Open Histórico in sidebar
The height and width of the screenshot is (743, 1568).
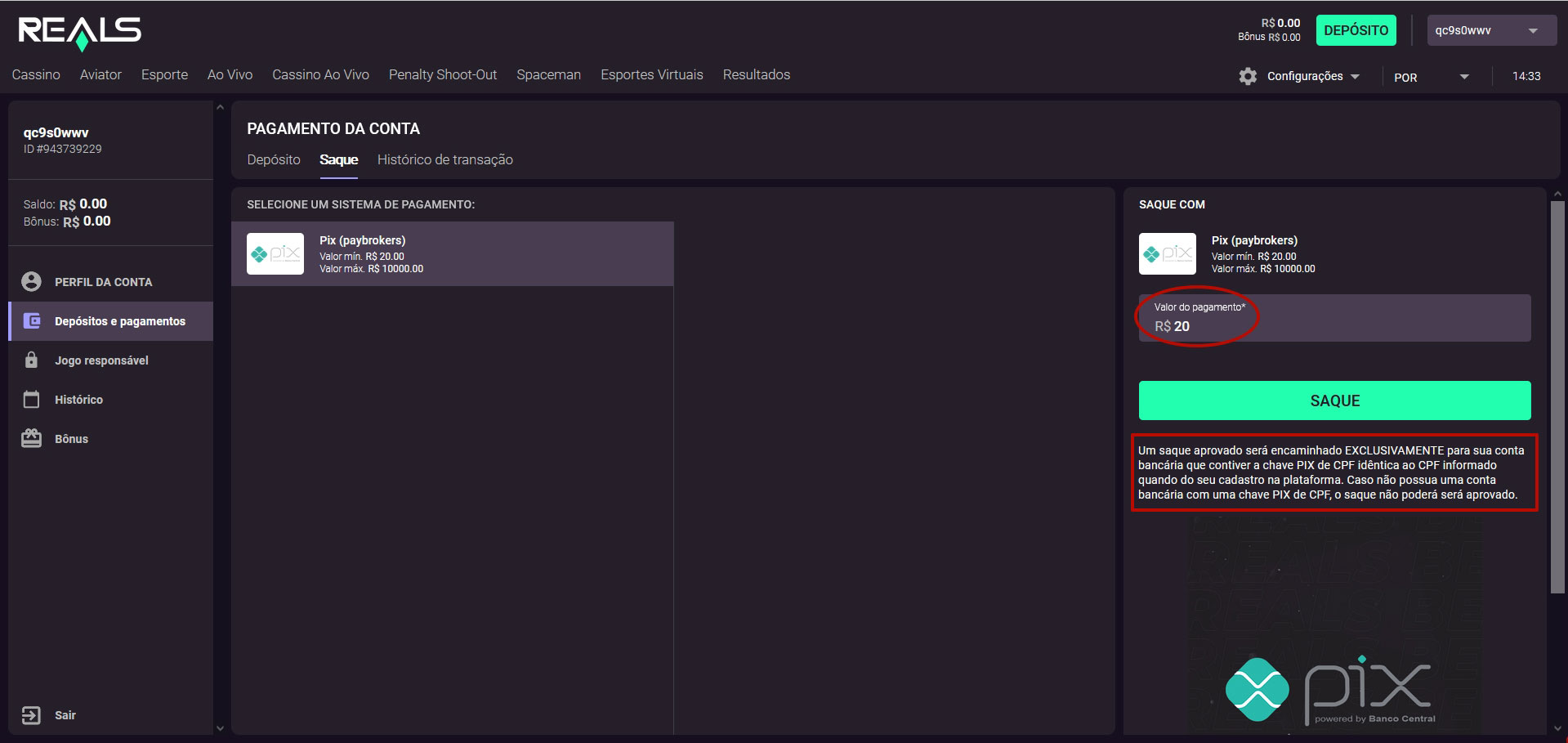(110, 400)
